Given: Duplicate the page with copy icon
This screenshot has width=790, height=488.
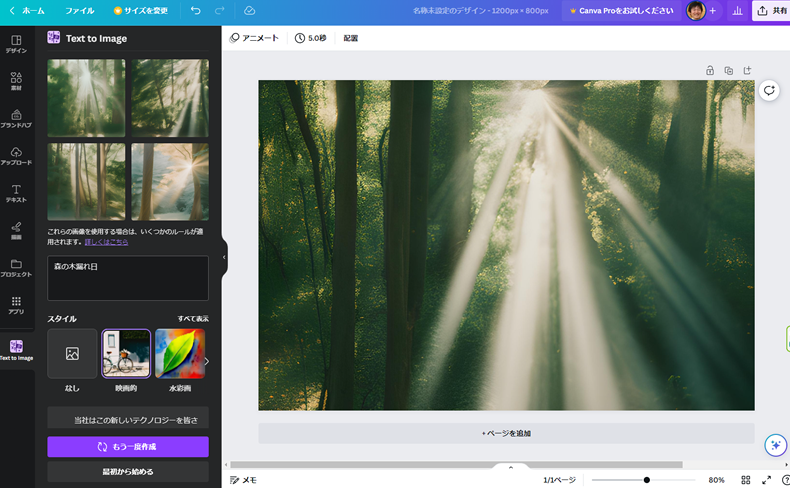Looking at the screenshot, I should click(728, 70).
